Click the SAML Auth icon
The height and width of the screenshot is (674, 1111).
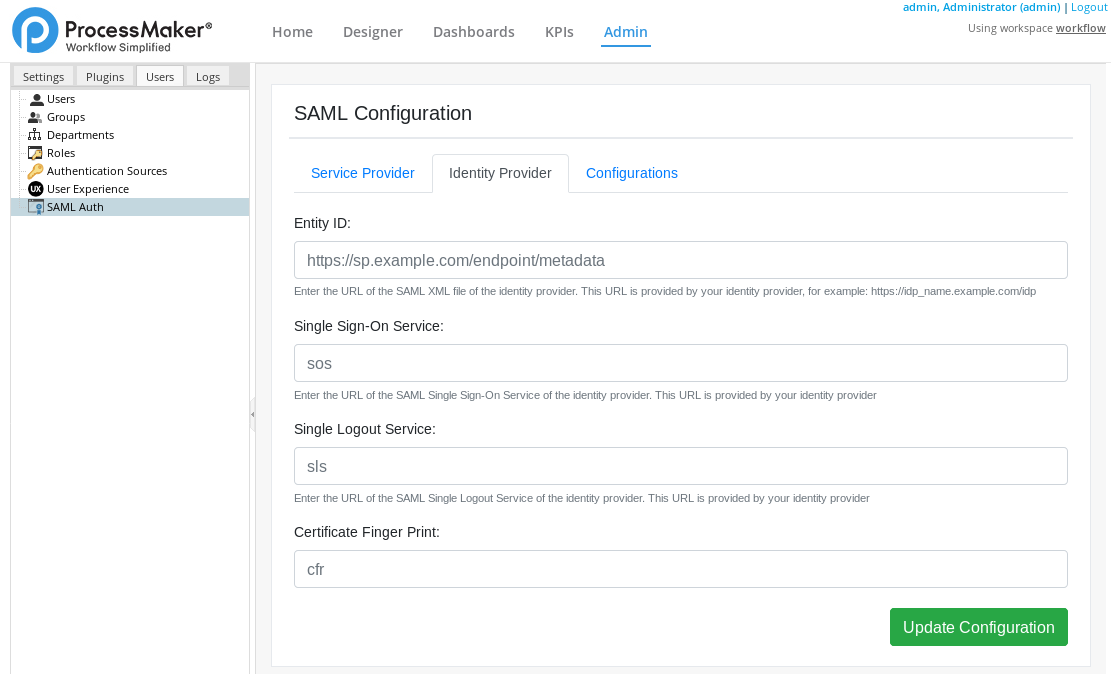coord(36,207)
